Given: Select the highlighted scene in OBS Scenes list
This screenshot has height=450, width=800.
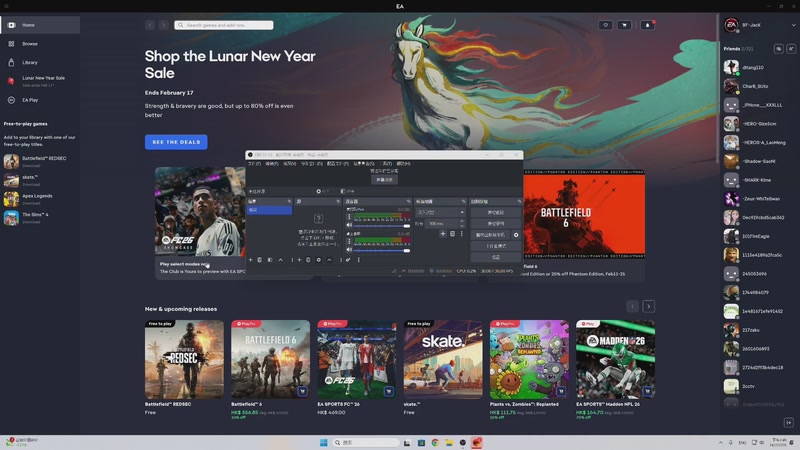Looking at the screenshot, I should click(x=269, y=210).
